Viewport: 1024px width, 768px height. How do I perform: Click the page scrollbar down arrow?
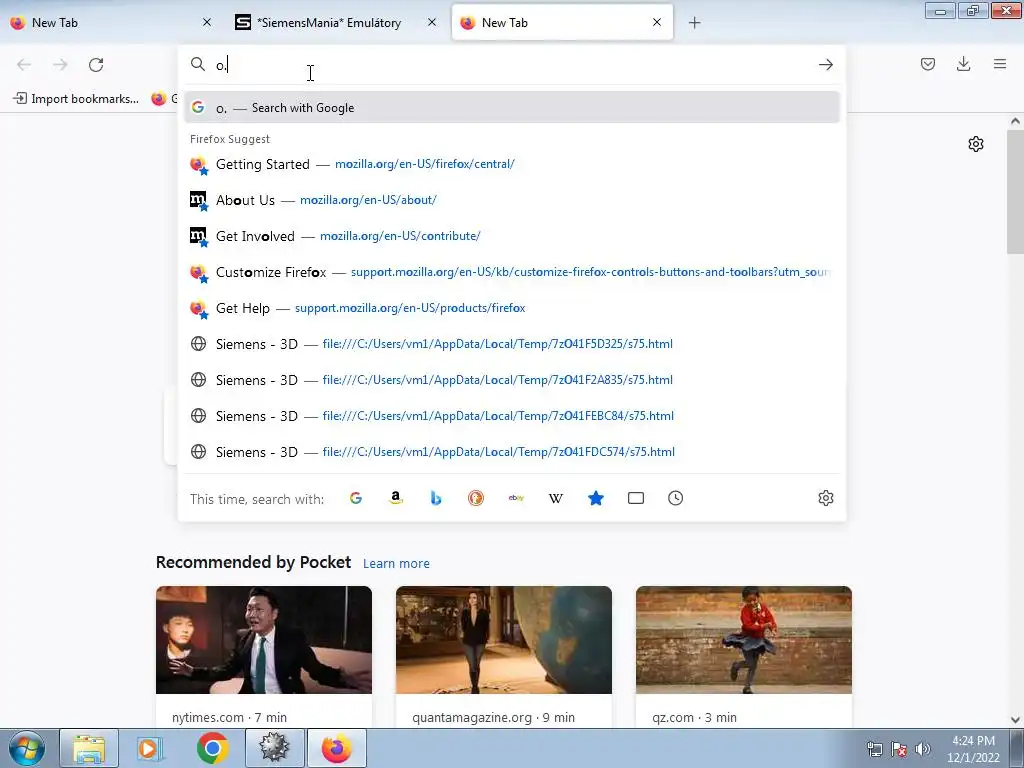coord(1015,720)
